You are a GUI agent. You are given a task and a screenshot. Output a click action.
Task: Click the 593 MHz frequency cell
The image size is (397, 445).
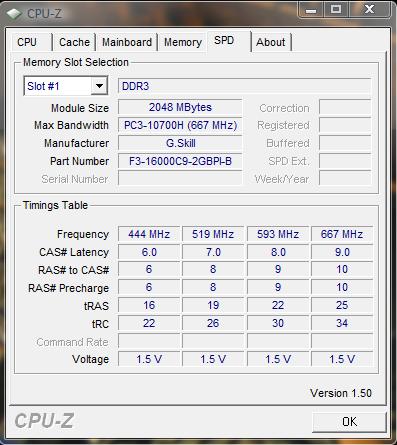[x=278, y=234]
